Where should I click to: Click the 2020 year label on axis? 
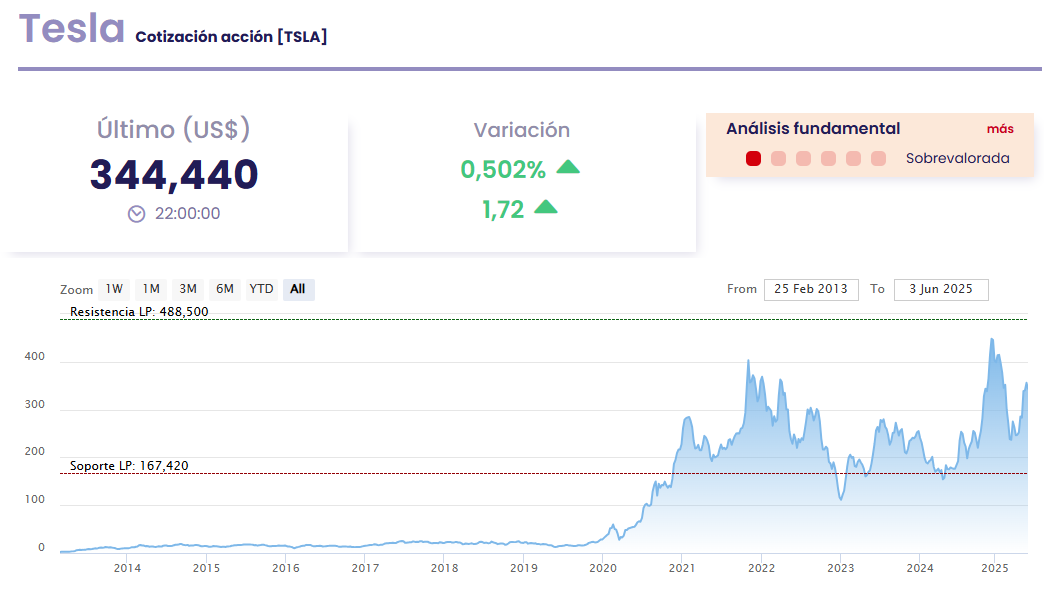click(603, 569)
